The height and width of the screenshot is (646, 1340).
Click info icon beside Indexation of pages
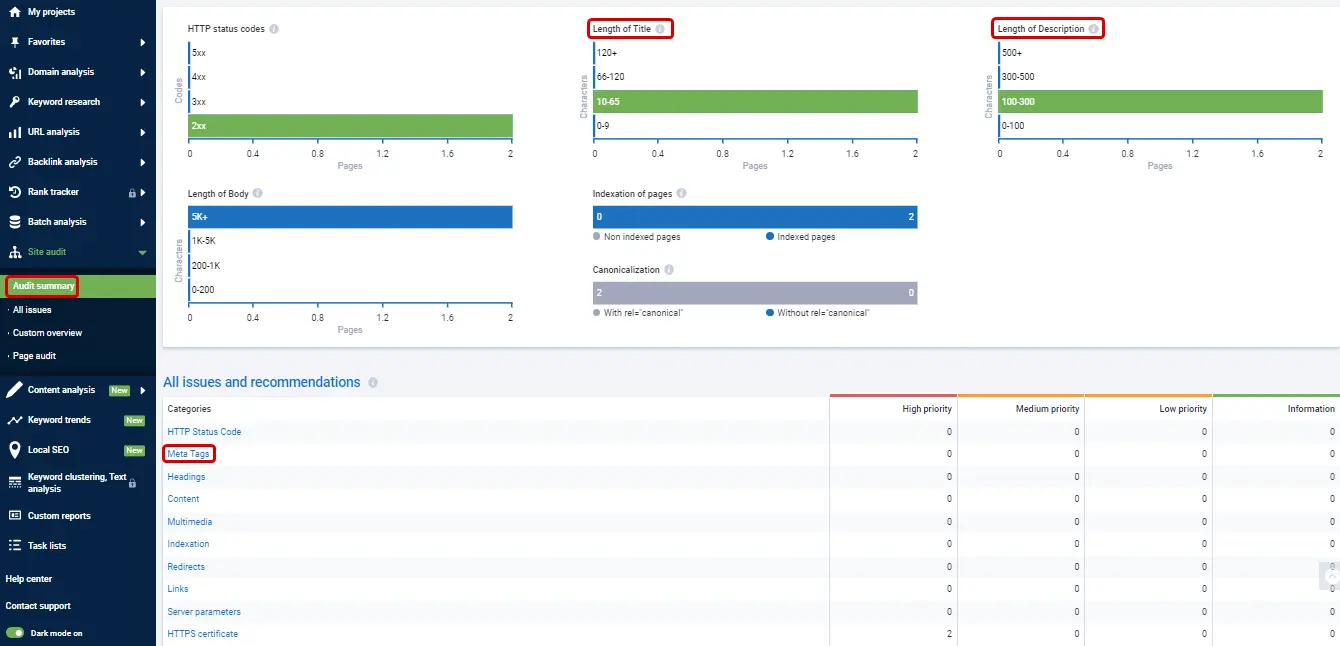point(682,193)
